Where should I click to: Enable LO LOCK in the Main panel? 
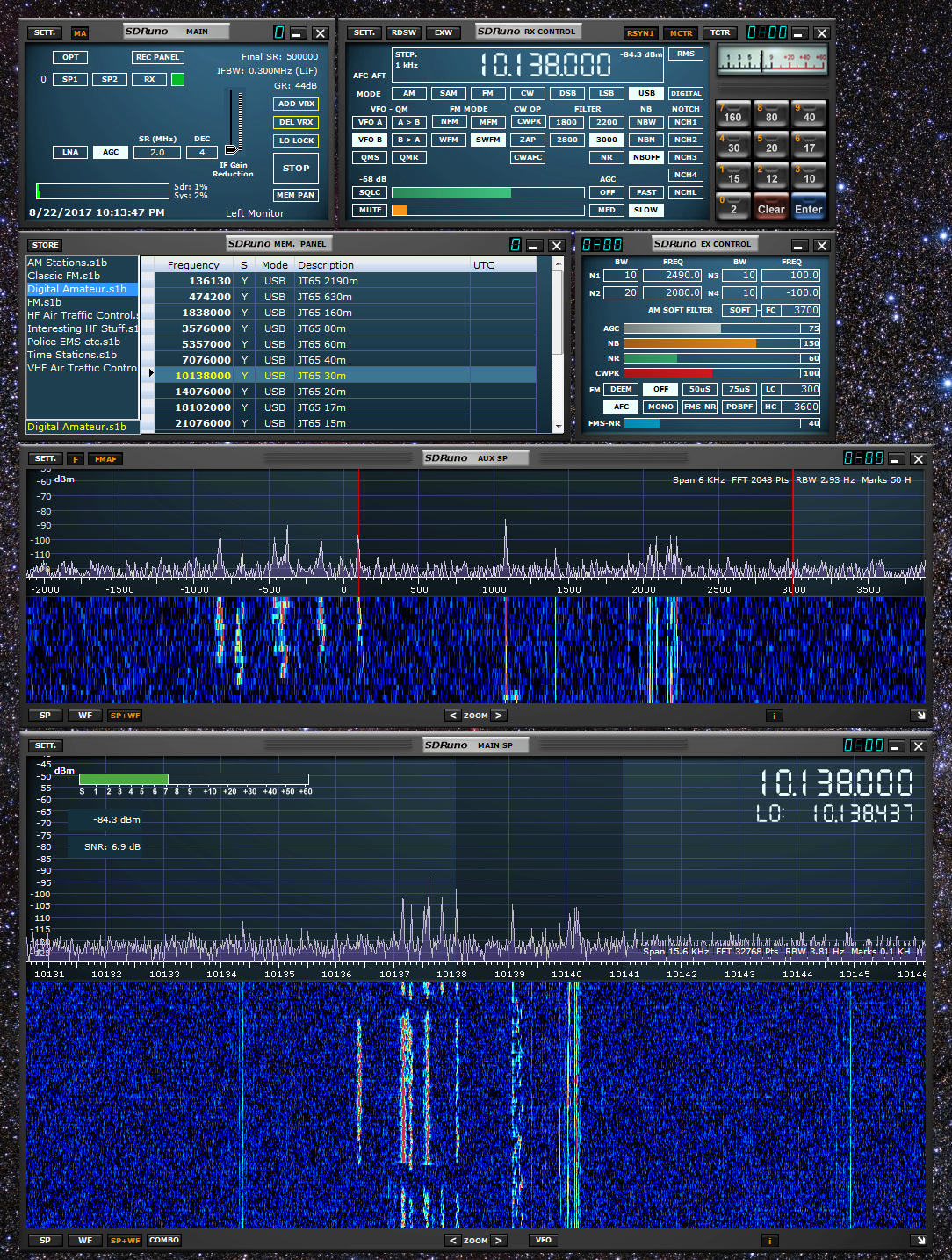(x=296, y=140)
